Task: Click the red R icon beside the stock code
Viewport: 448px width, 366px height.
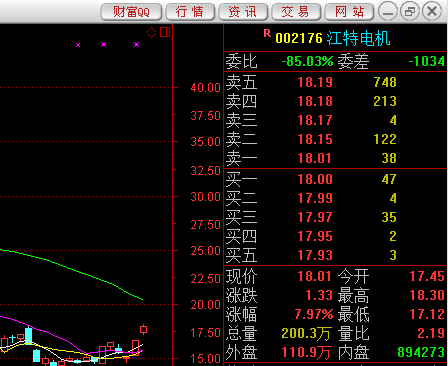Action: click(267, 33)
